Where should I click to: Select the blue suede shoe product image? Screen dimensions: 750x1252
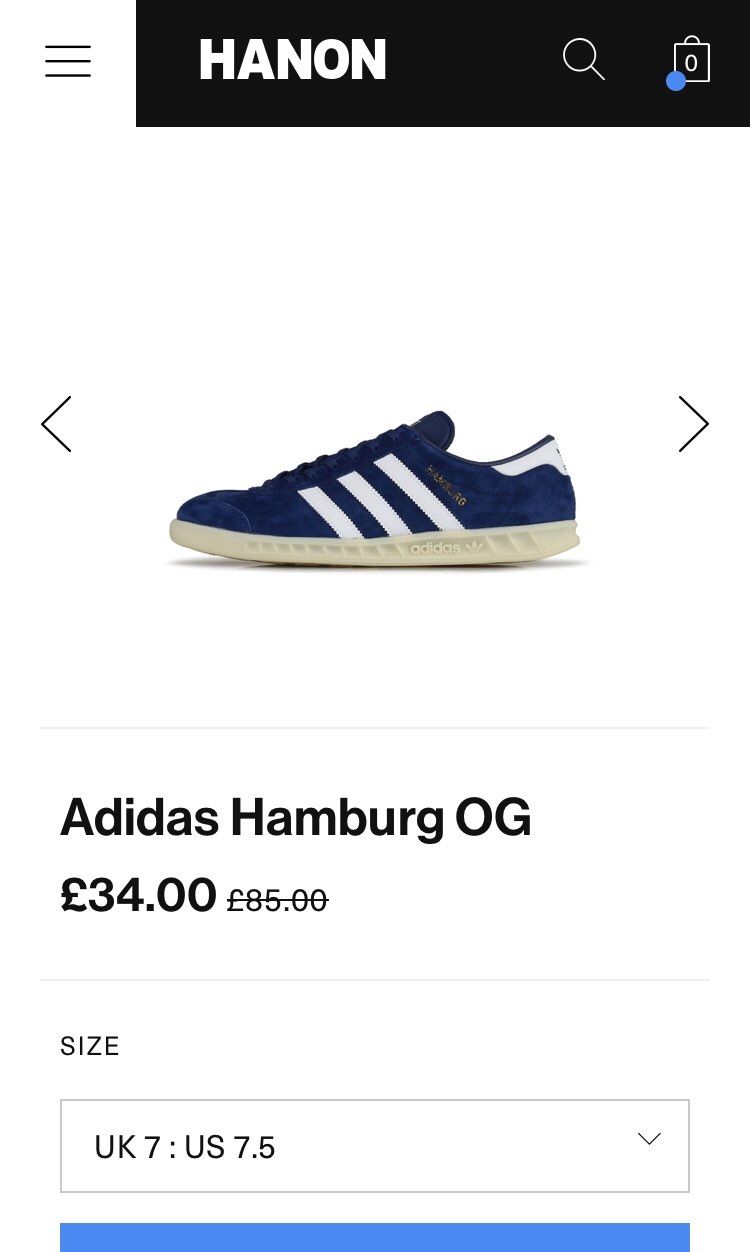click(x=375, y=490)
